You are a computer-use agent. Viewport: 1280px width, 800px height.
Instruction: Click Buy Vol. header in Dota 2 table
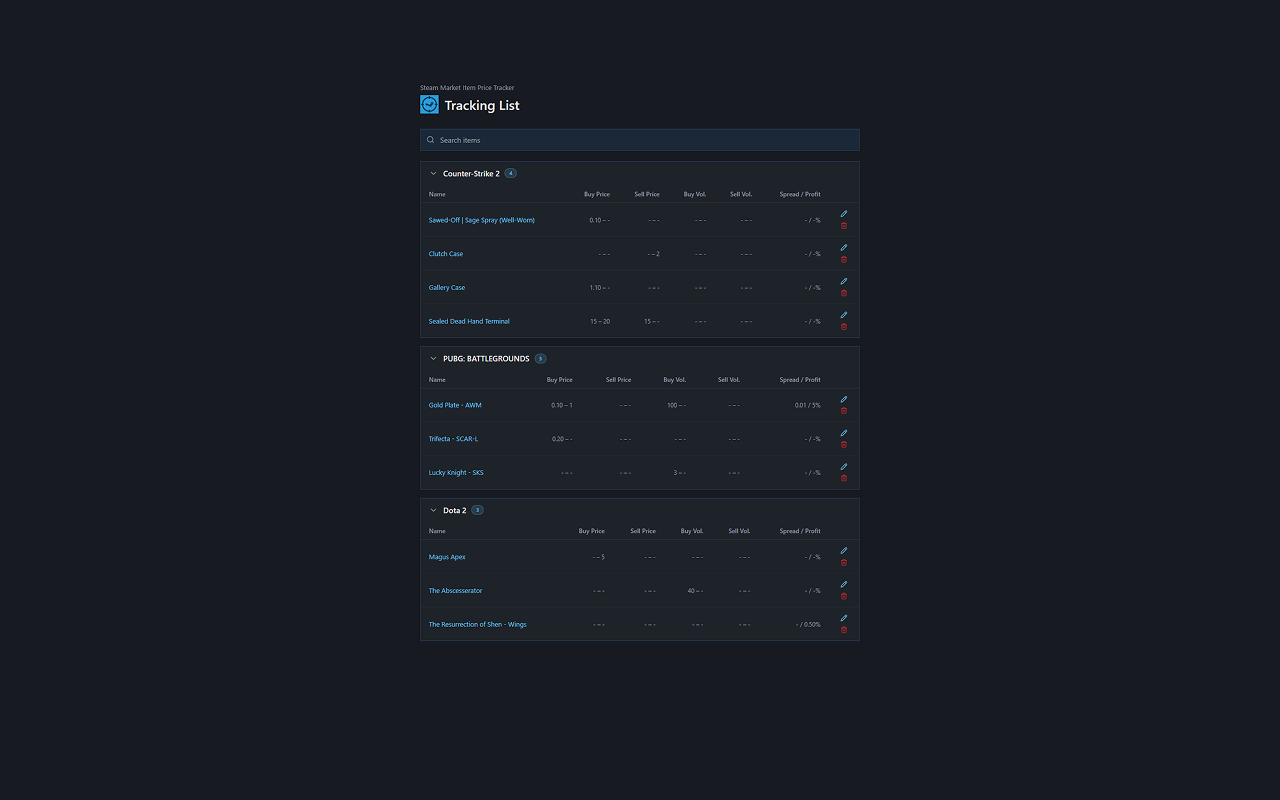[x=692, y=531]
